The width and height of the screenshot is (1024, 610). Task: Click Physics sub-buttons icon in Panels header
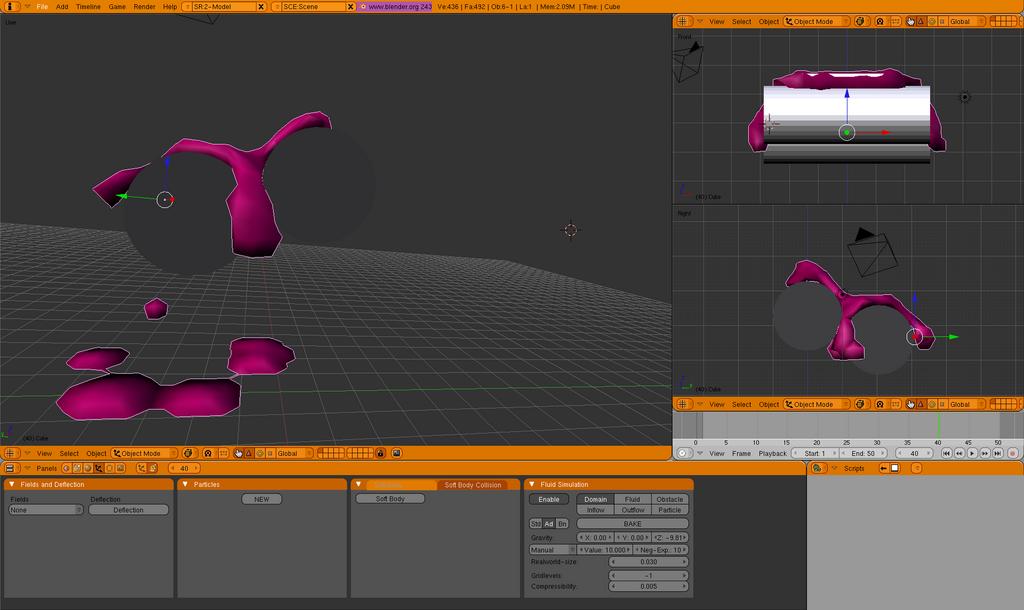pyautogui.click(x=152, y=468)
